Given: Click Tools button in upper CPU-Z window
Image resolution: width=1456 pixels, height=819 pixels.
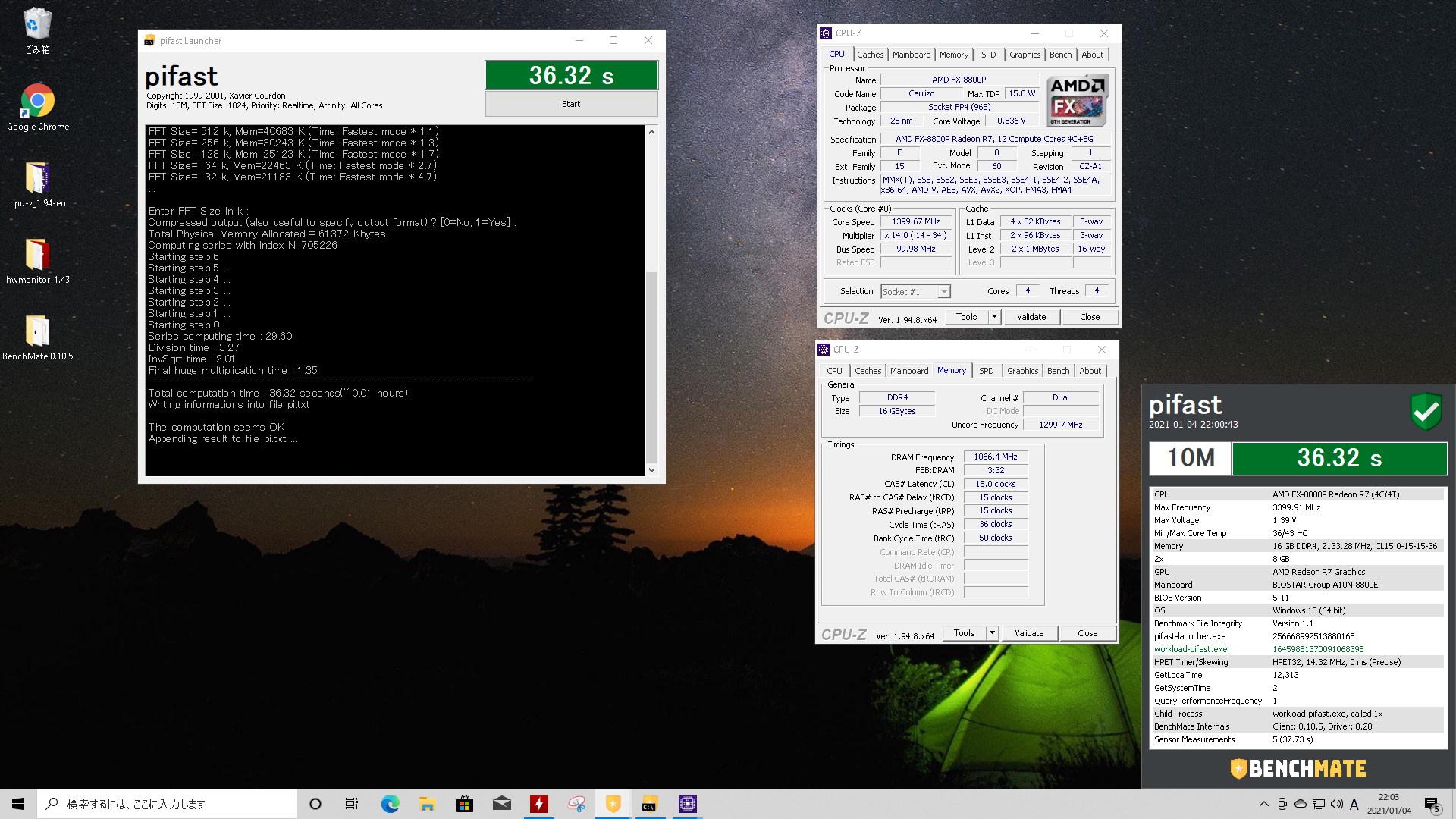Looking at the screenshot, I should tap(966, 317).
